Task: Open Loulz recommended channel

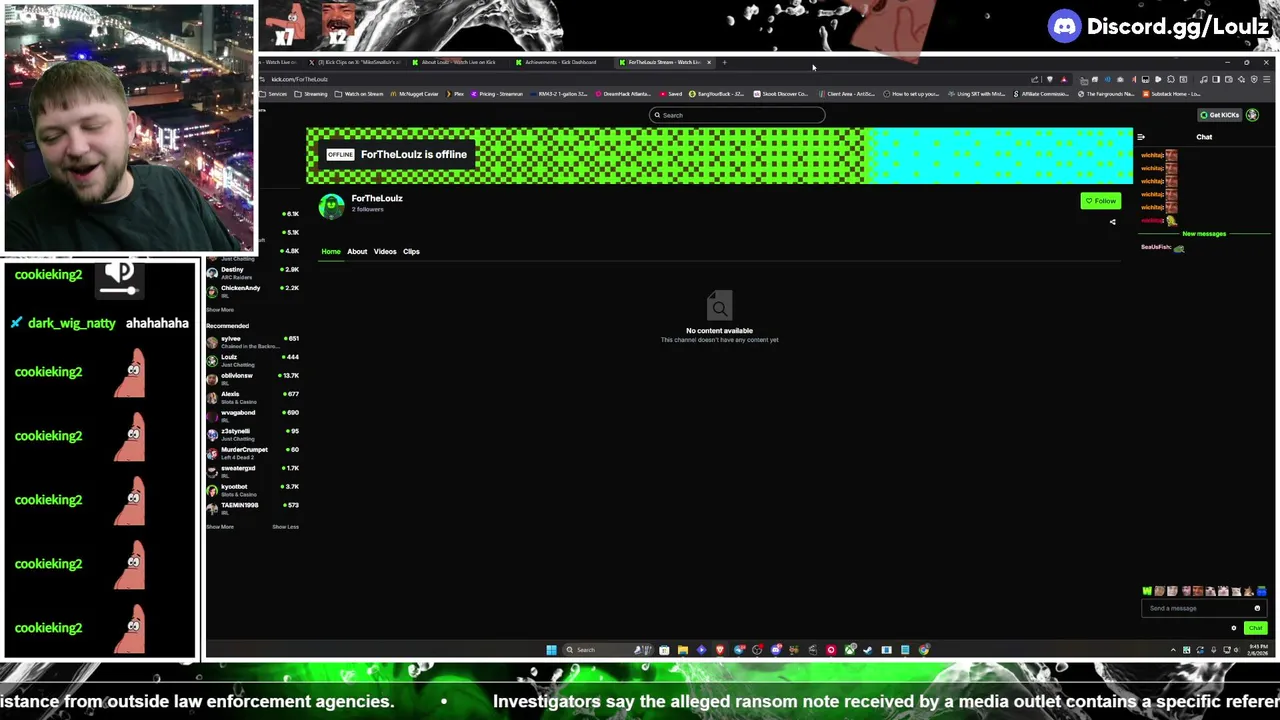Action: 250,360
